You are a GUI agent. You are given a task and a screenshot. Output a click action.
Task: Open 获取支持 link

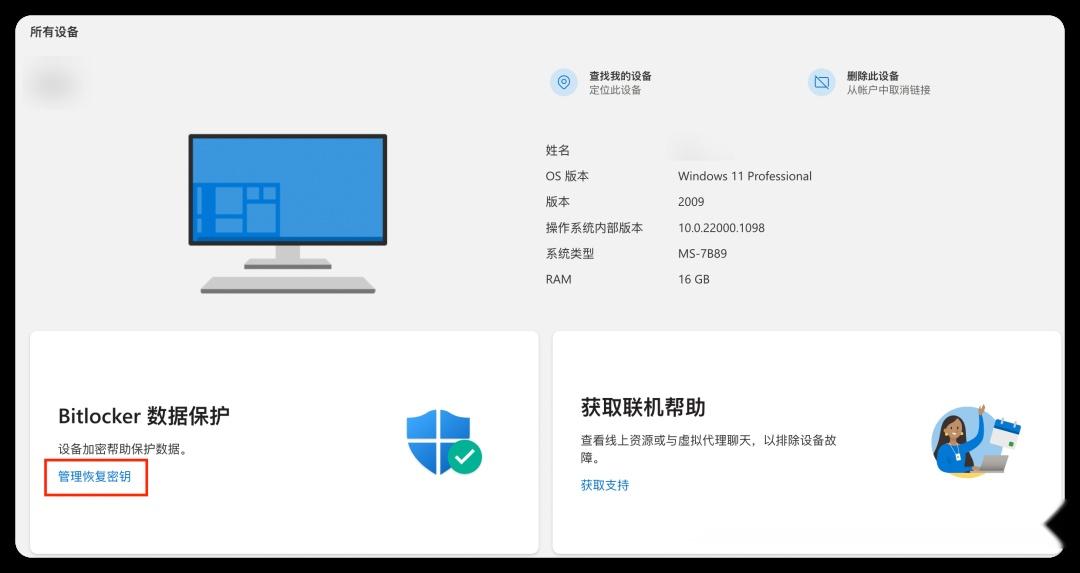605,485
